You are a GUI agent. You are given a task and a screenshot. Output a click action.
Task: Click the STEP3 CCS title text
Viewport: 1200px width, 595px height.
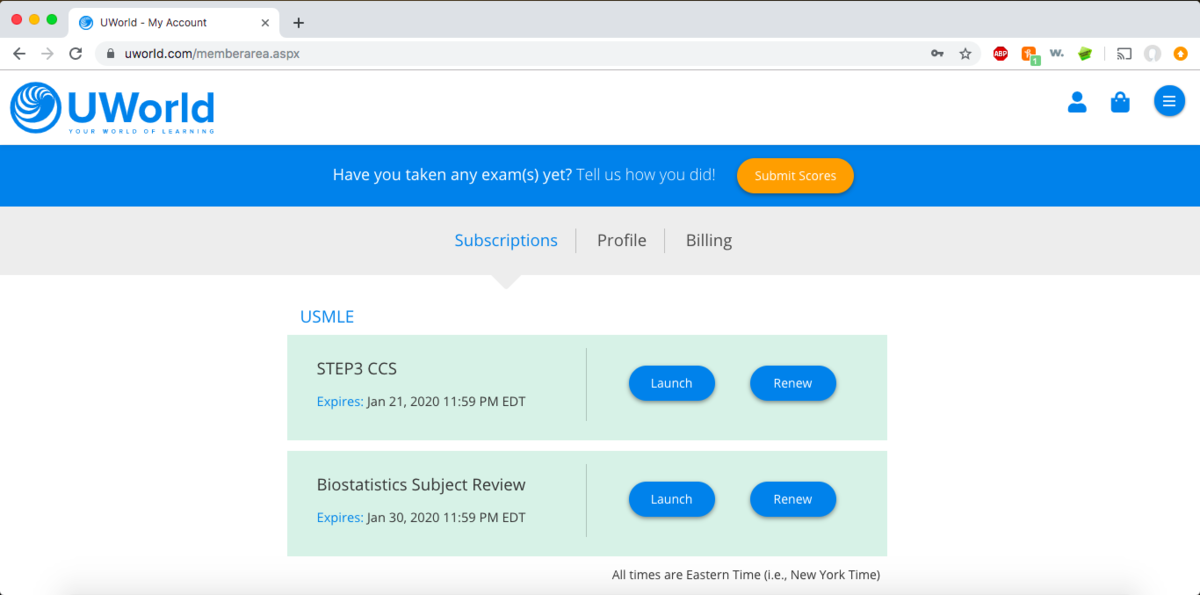(357, 369)
